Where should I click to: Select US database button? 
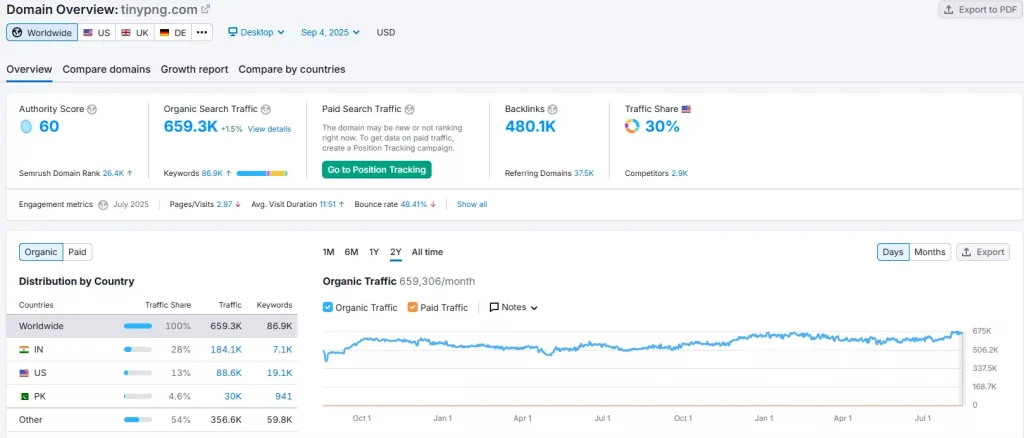[97, 32]
